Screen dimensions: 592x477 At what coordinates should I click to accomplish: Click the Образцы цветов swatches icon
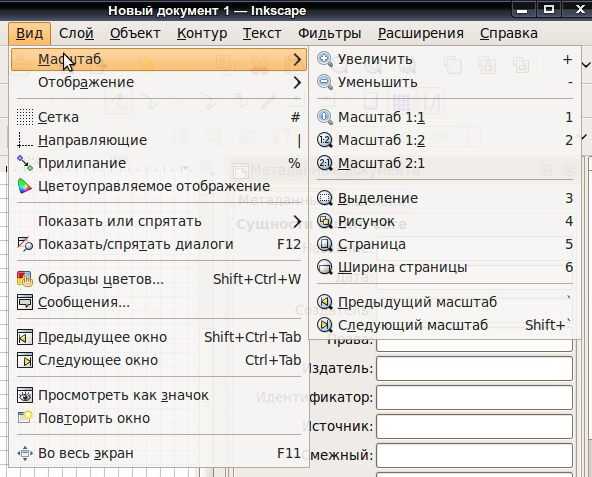click(25, 279)
